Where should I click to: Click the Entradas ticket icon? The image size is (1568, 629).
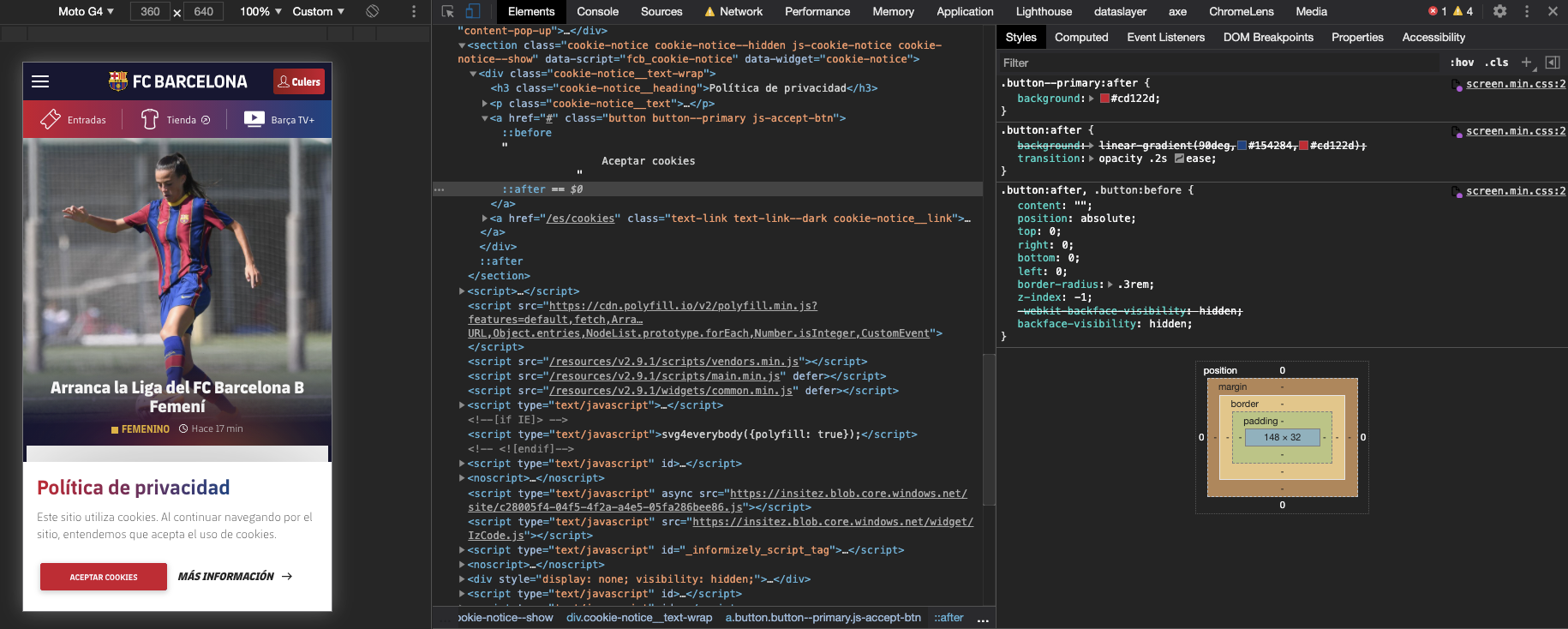[51, 119]
